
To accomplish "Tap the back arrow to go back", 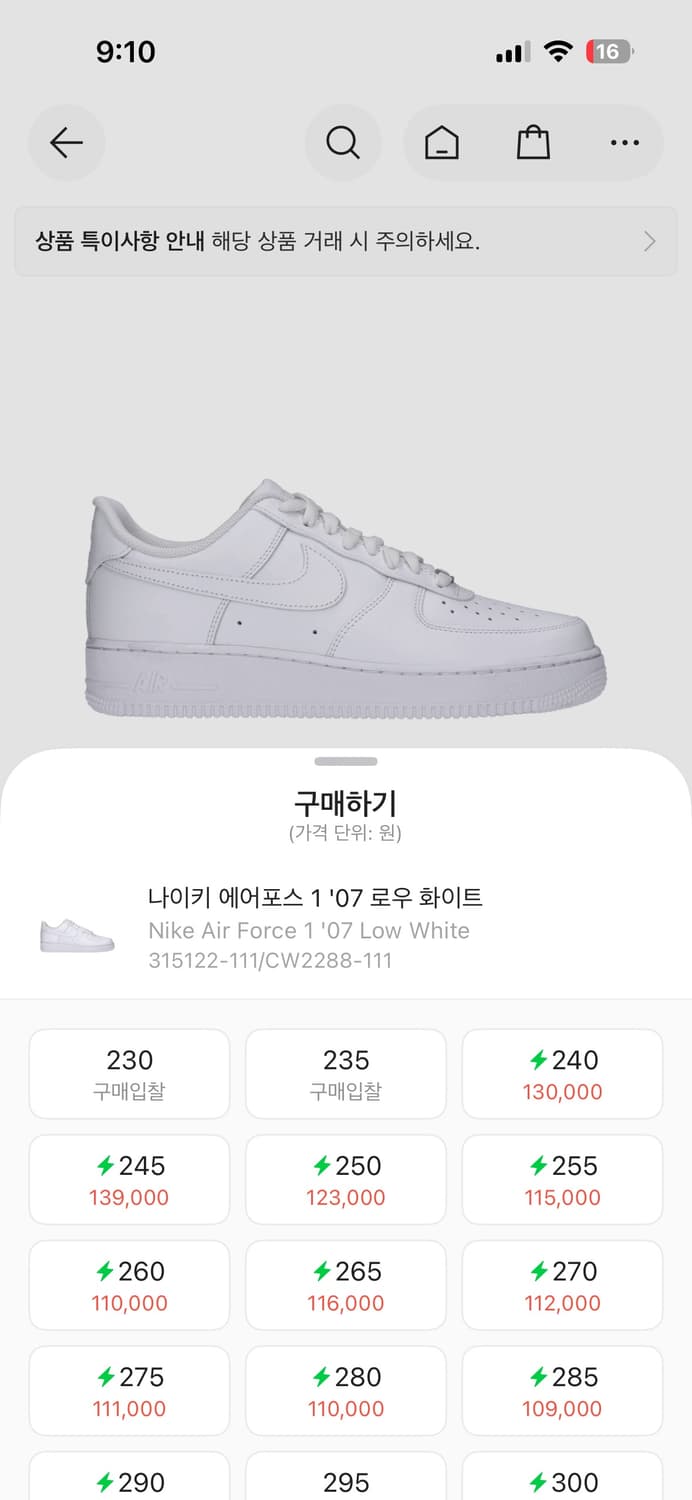I will [x=66, y=142].
